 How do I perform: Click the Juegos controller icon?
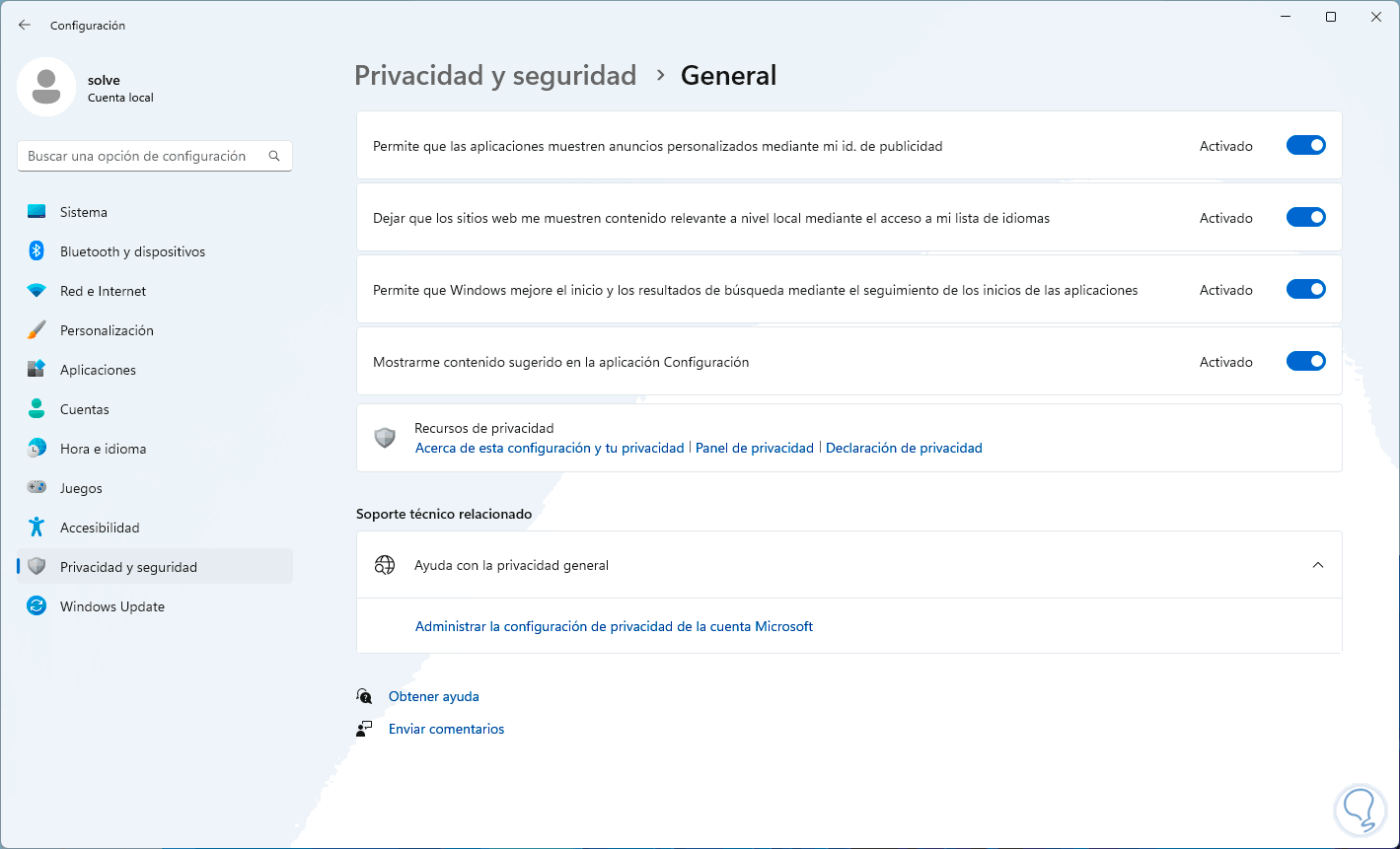[x=37, y=488]
